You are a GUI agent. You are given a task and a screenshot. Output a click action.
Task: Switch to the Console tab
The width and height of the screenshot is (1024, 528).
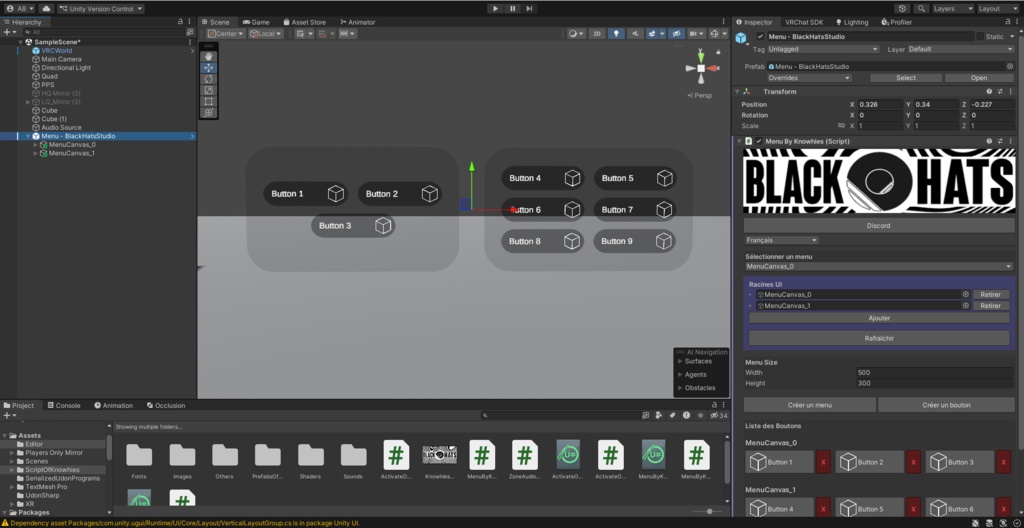(64, 405)
